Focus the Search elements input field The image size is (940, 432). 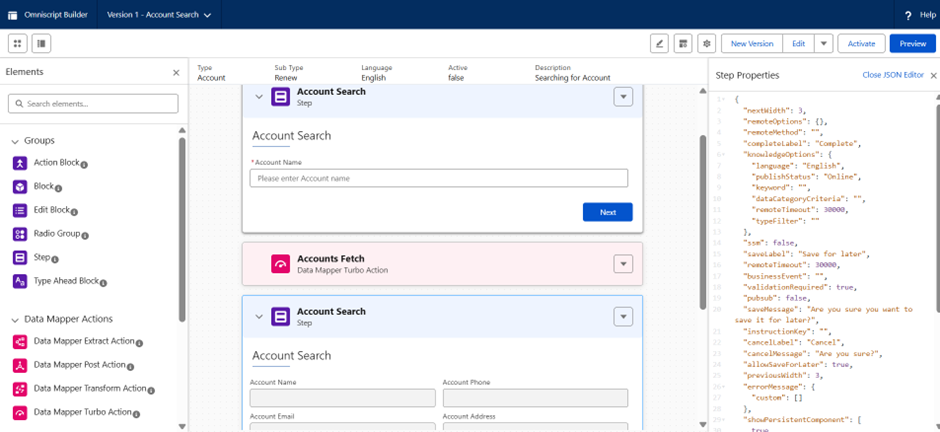(x=93, y=104)
